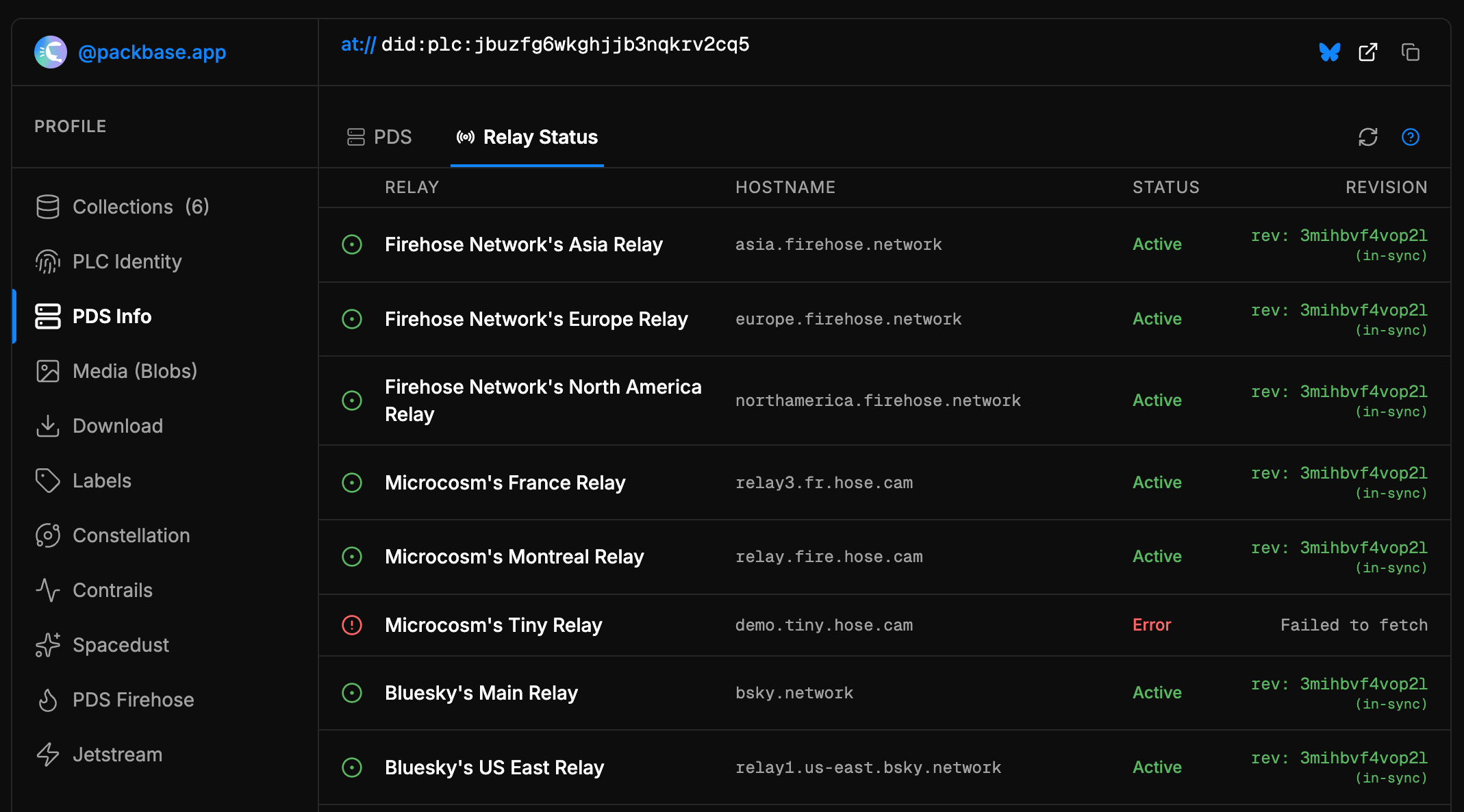The width and height of the screenshot is (1464, 812).
Task: Click the REVISION column header
Action: pos(1387,188)
